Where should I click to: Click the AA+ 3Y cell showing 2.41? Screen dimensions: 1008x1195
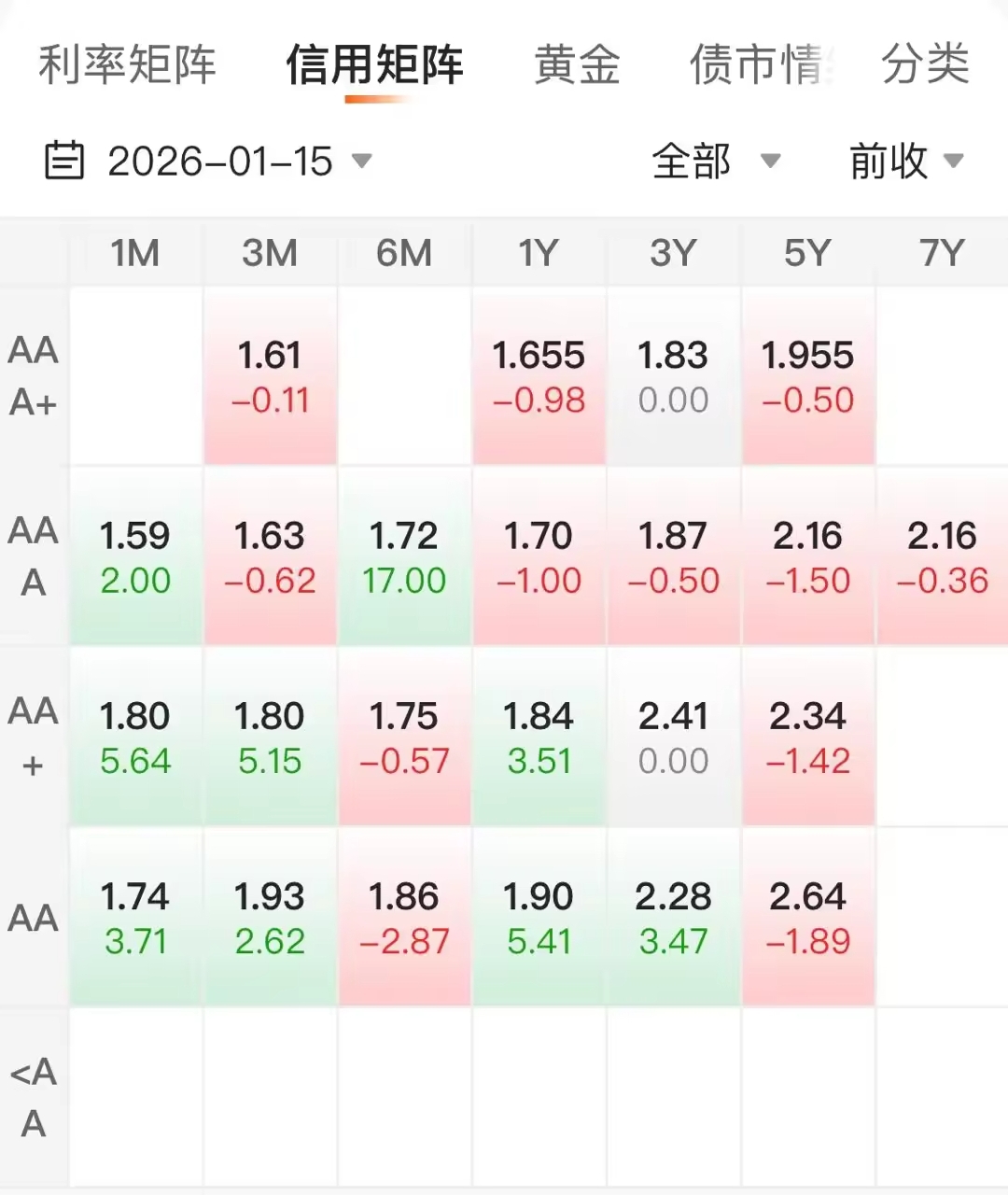pyautogui.click(x=673, y=738)
